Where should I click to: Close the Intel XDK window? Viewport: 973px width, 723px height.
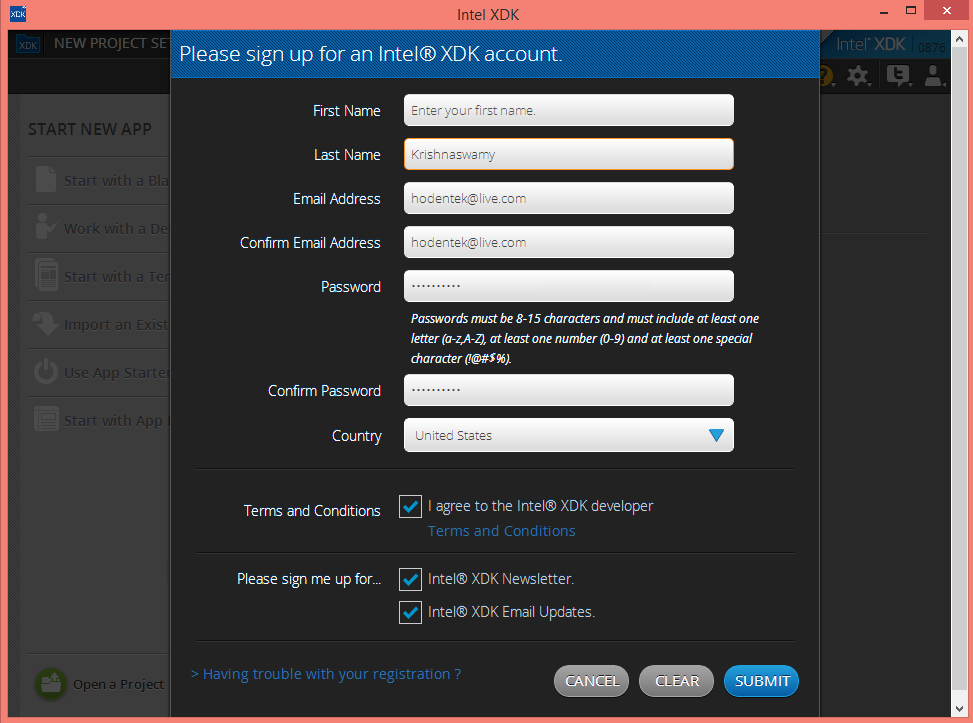(x=946, y=11)
